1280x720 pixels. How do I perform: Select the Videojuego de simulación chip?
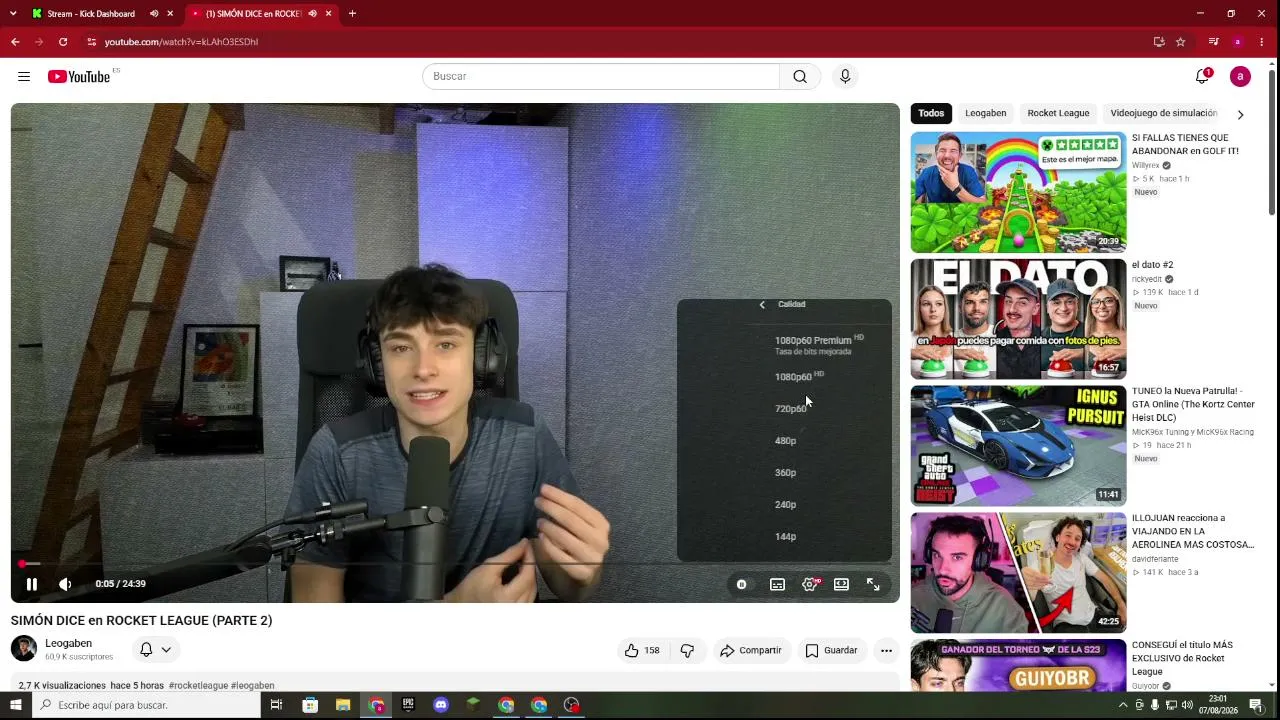(x=1163, y=114)
